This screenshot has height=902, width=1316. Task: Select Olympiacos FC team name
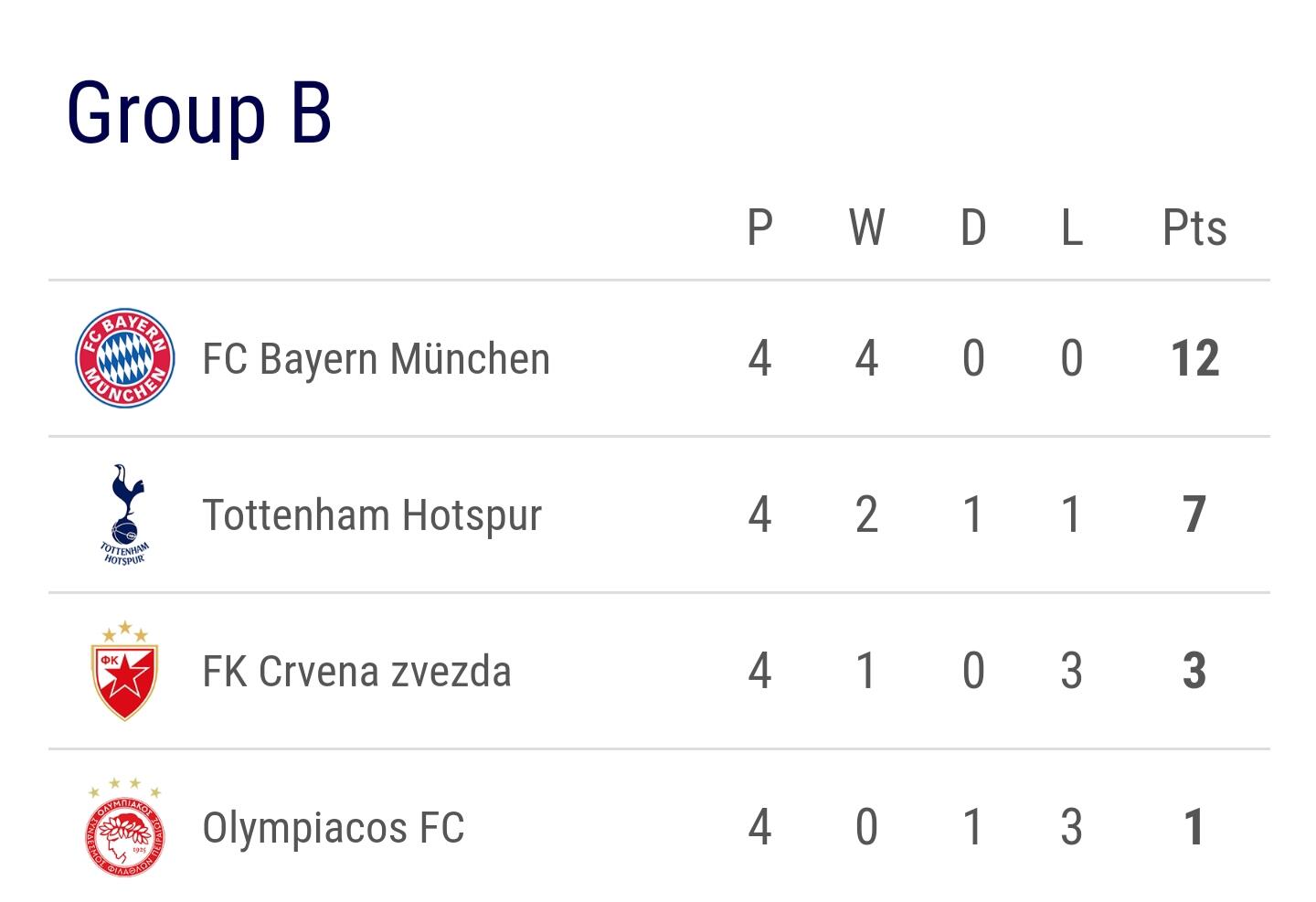pyautogui.click(x=334, y=828)
